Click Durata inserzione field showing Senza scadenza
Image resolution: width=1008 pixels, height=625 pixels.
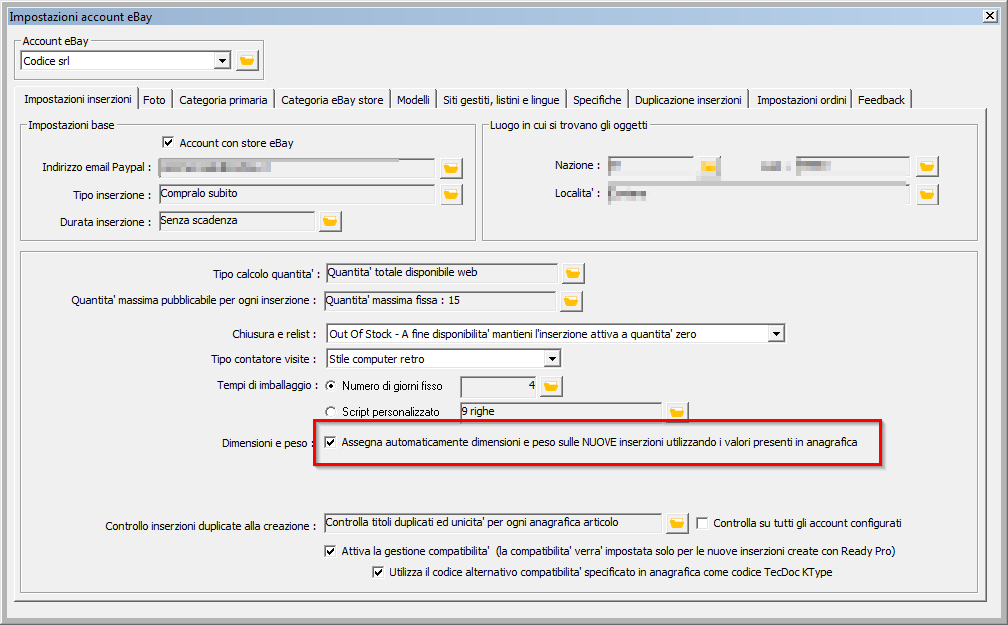point(237,221)
